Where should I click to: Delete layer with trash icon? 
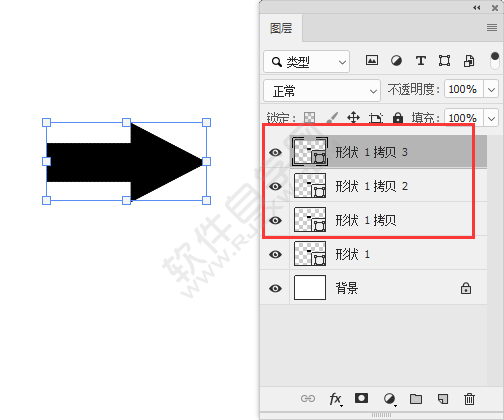[x=469, y=399]
